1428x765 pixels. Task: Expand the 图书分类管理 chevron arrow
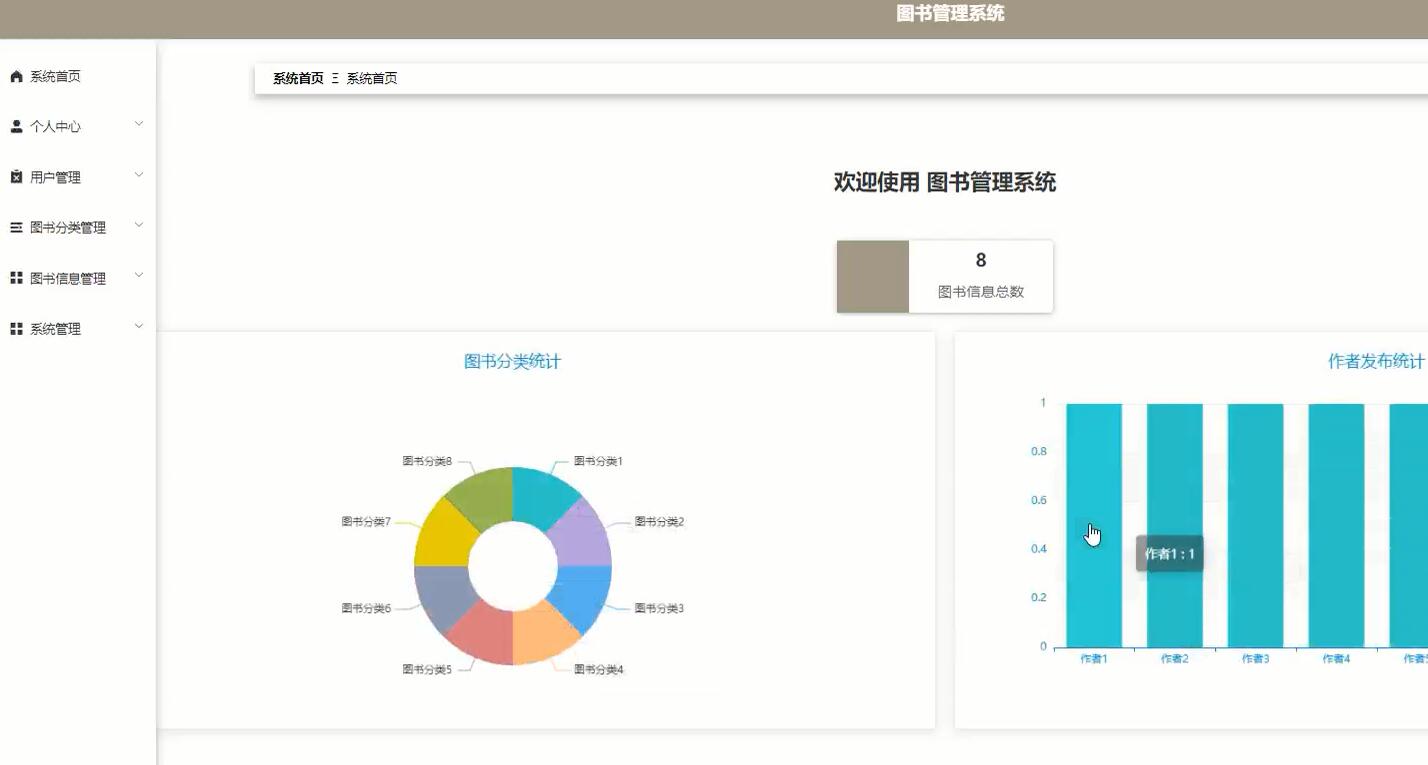point(139,225)
